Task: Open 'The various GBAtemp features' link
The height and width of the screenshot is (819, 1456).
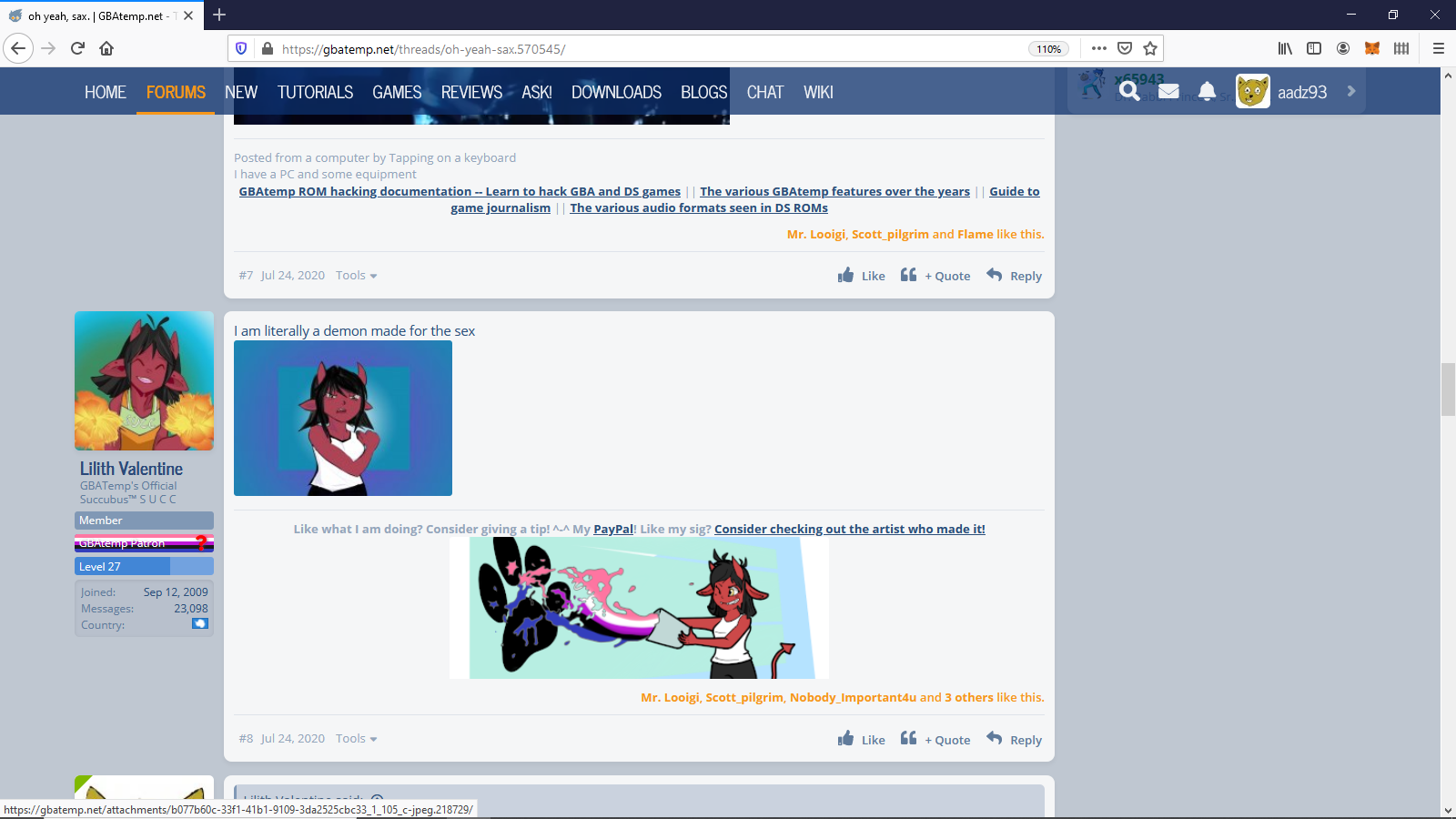Action: [834, 191]
